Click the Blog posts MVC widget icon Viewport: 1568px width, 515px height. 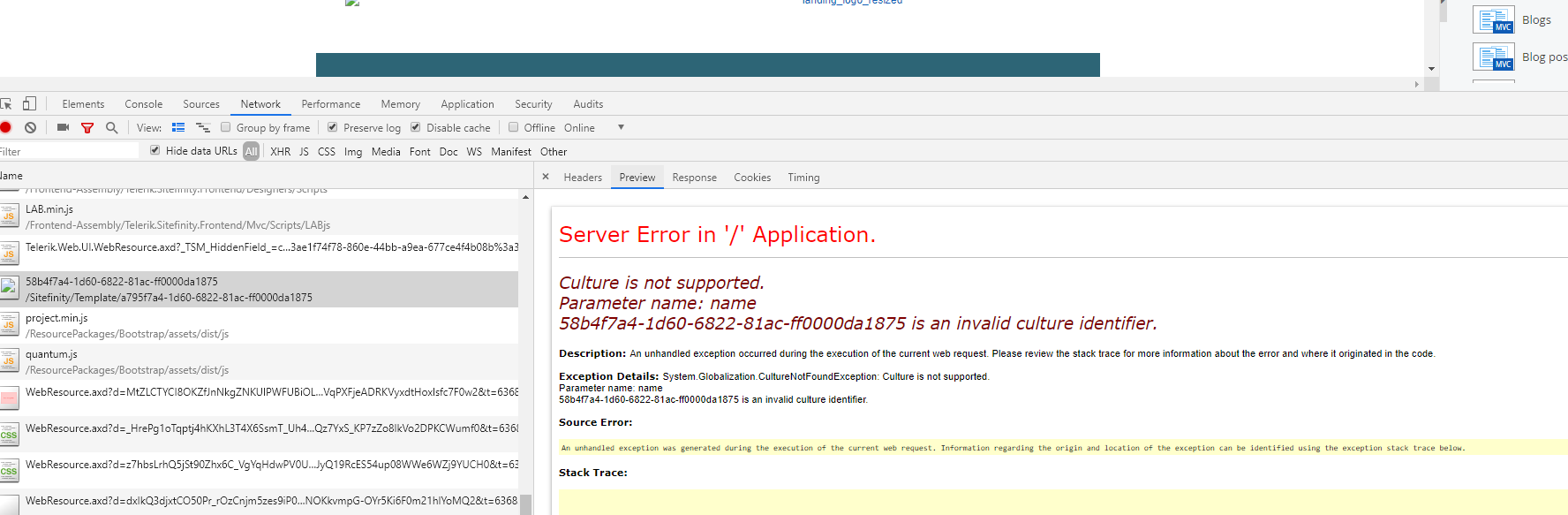coord(1494,57)
